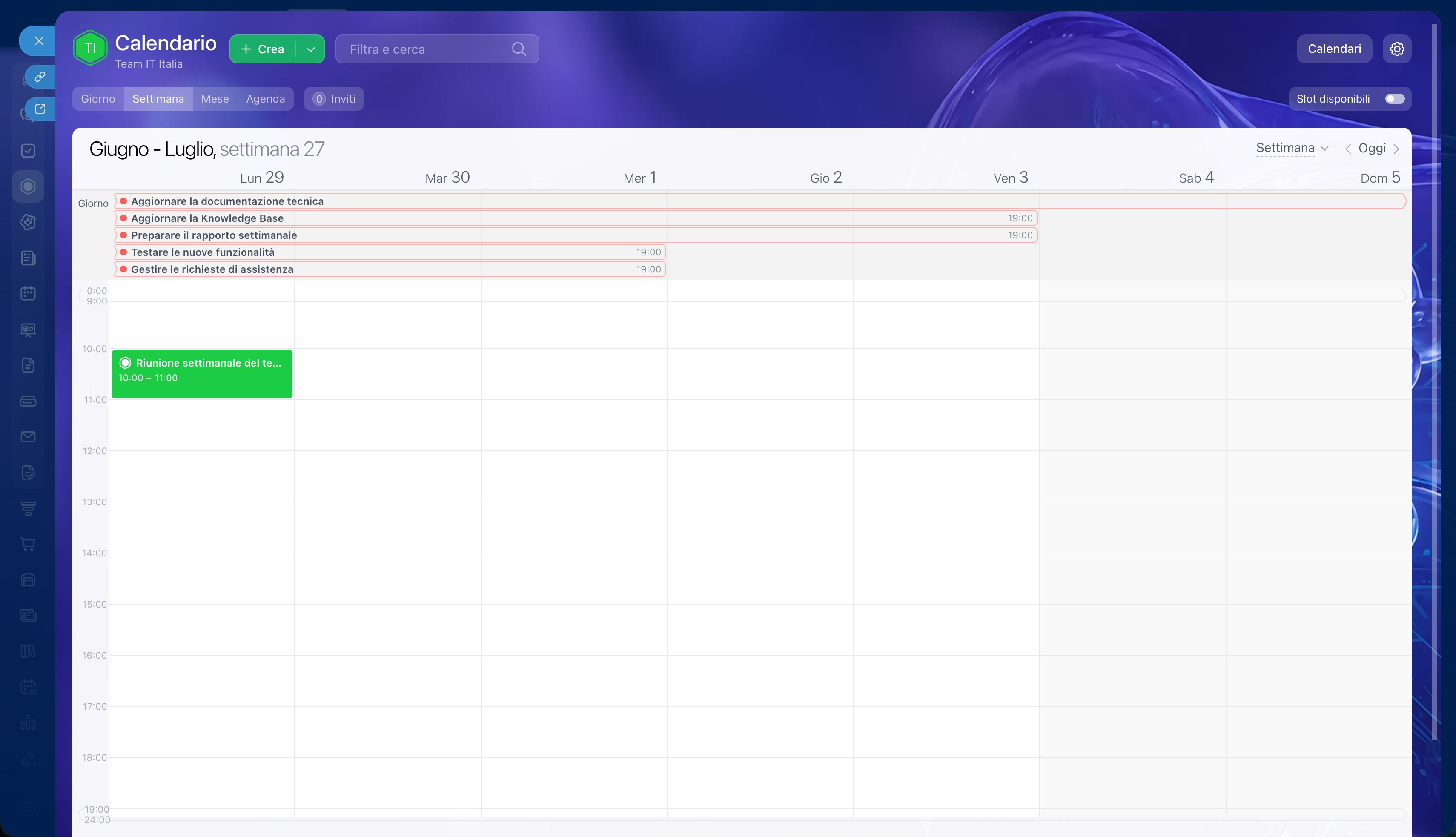Click the Ven 3 day header
This screenshot has width=1456, height=837.
[1011, 178]
